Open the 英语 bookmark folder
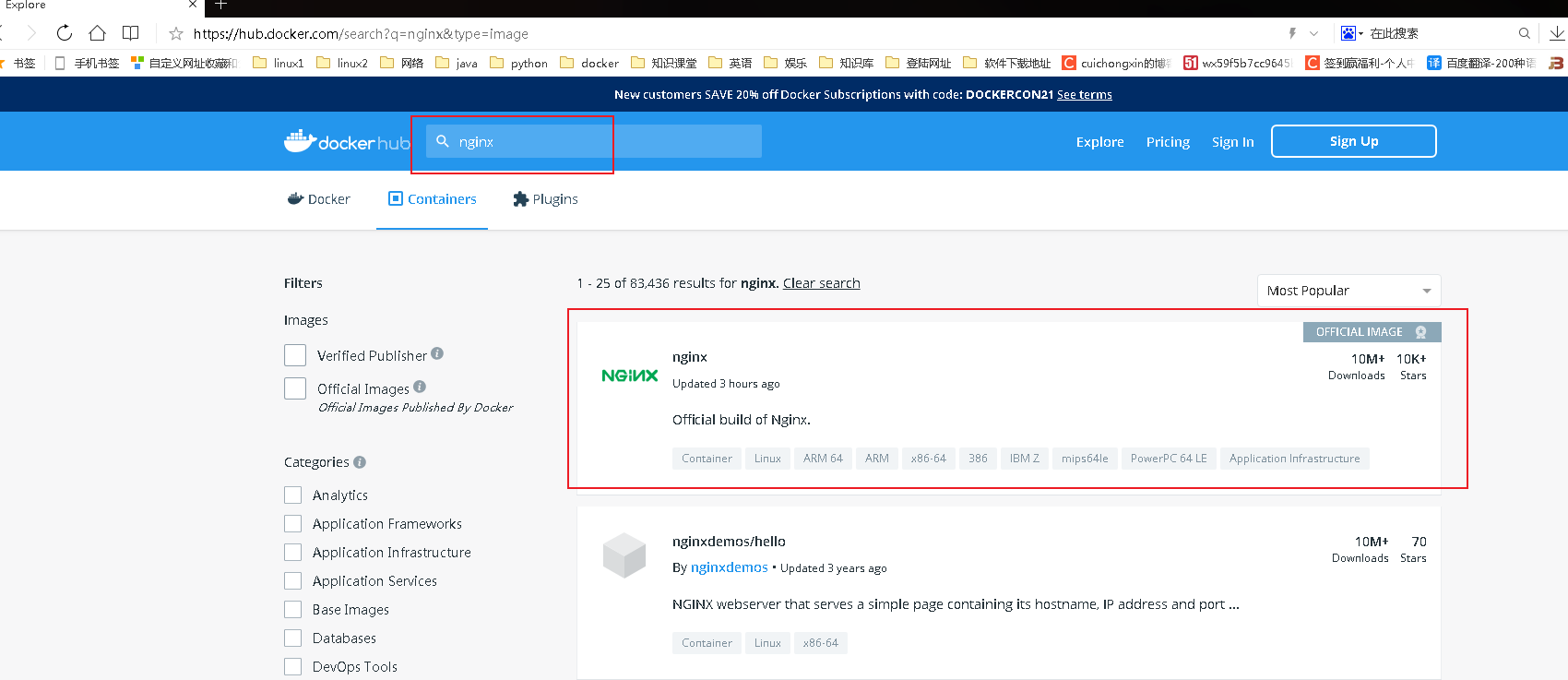1568x680 pixels. 731,63
